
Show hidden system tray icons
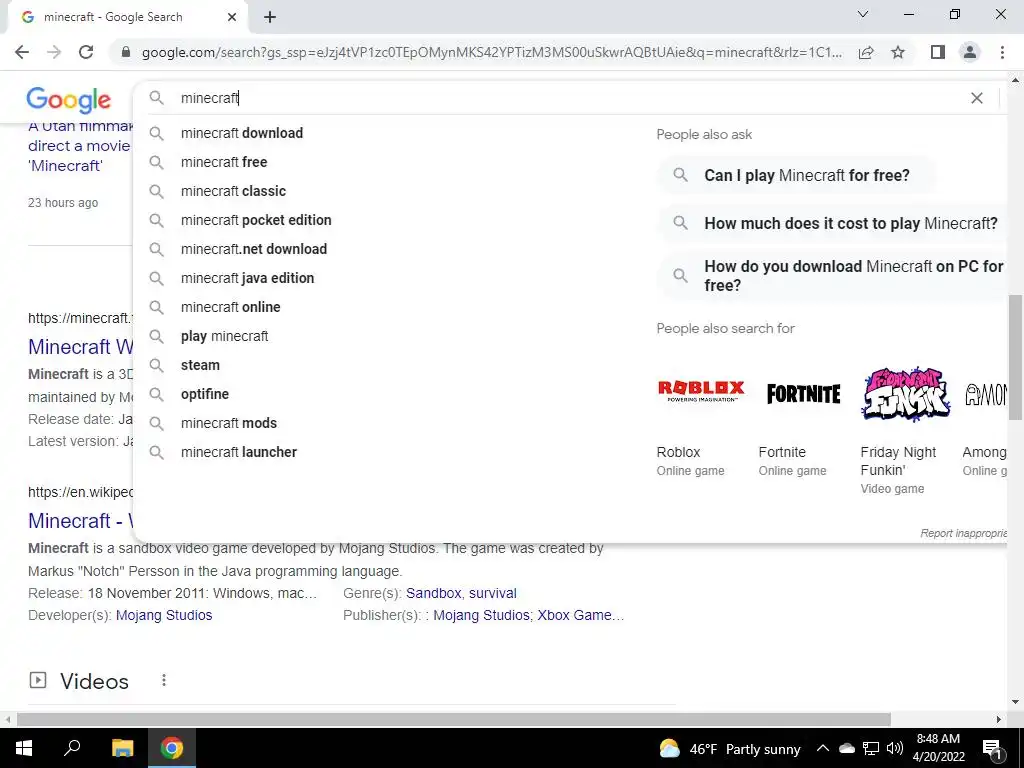pos(823,748)
